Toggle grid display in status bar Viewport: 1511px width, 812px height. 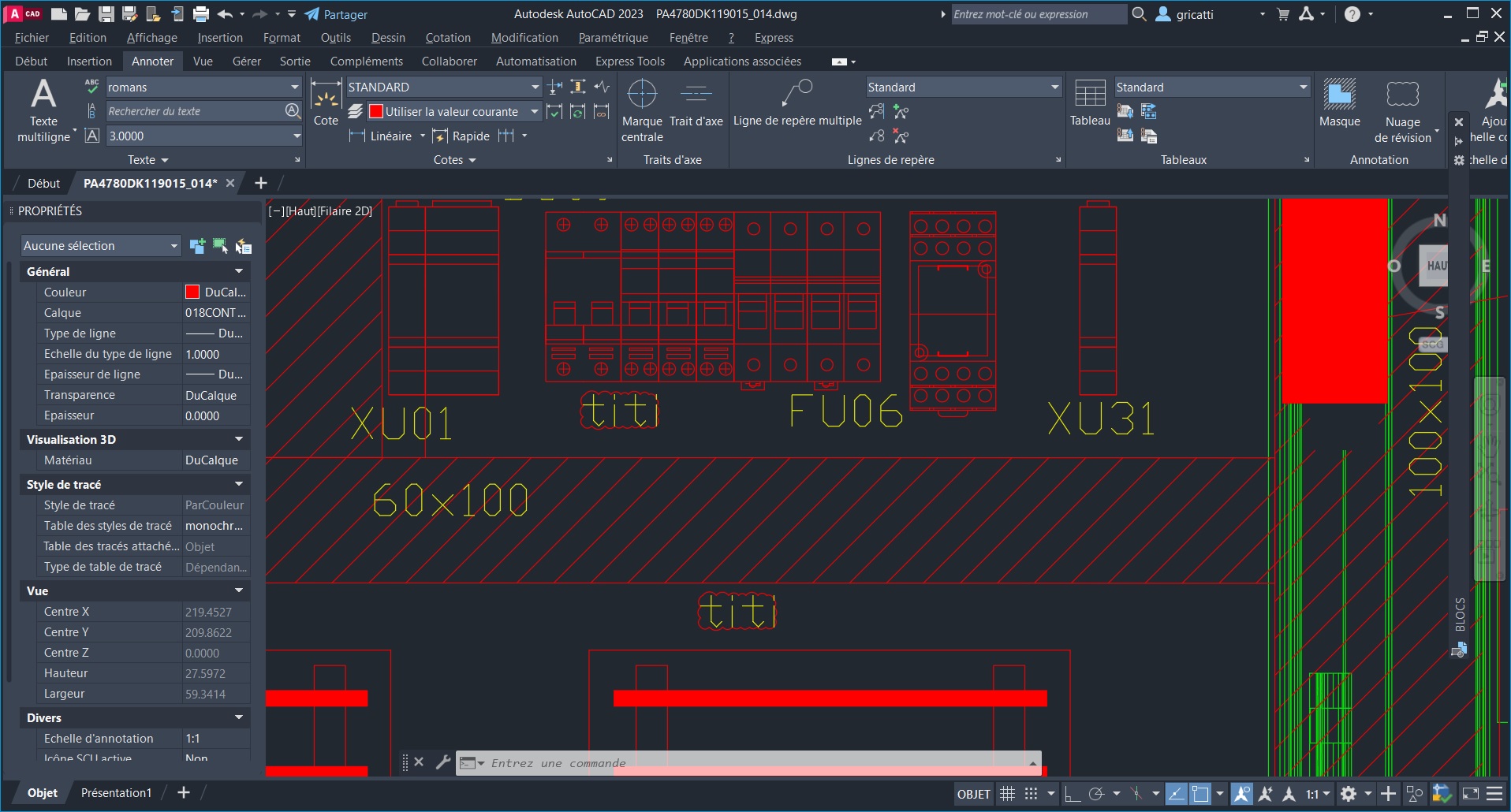point(1007,793)
